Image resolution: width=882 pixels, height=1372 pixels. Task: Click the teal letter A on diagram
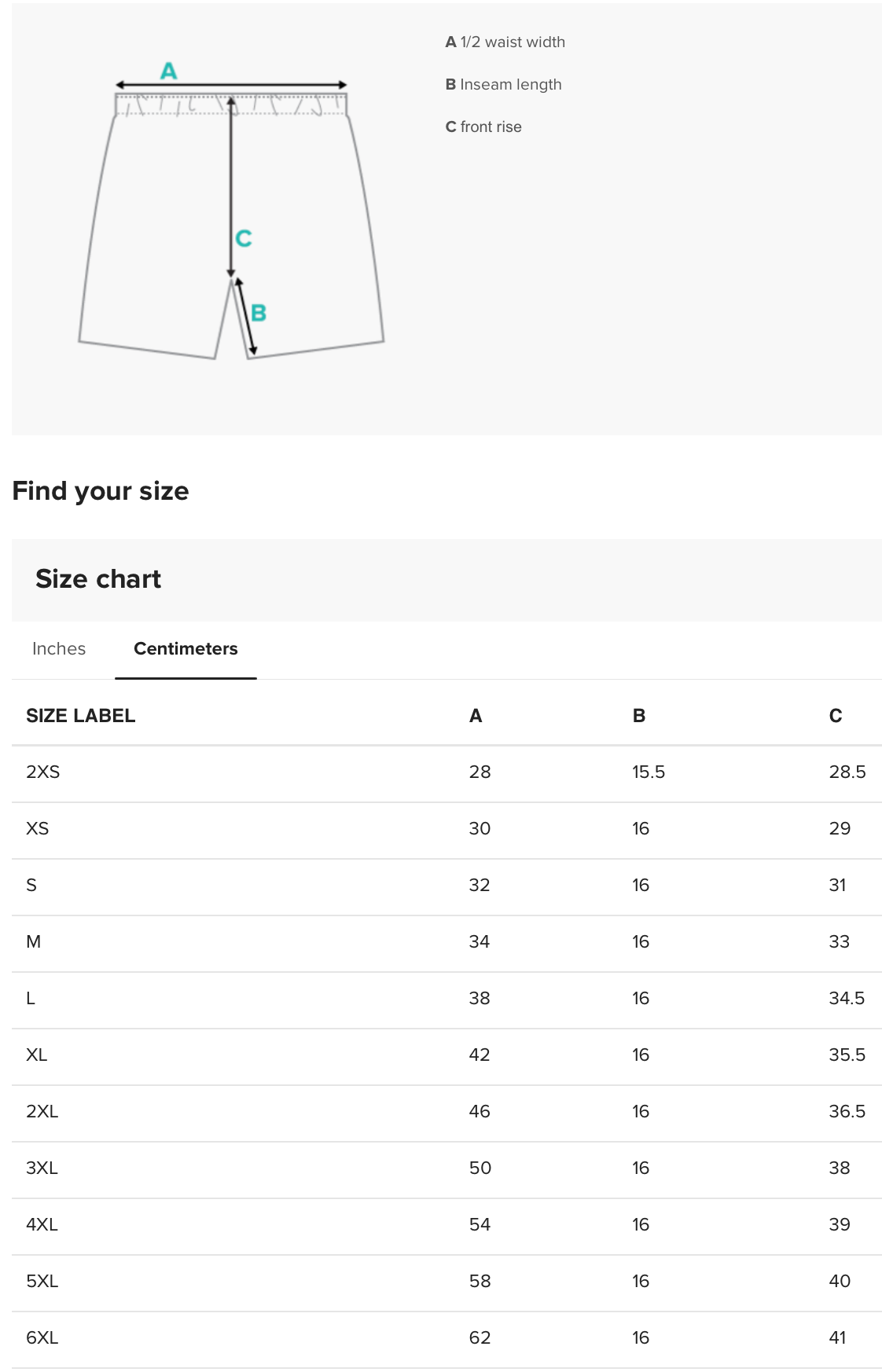pyautogui.click(x=169, y=72)
